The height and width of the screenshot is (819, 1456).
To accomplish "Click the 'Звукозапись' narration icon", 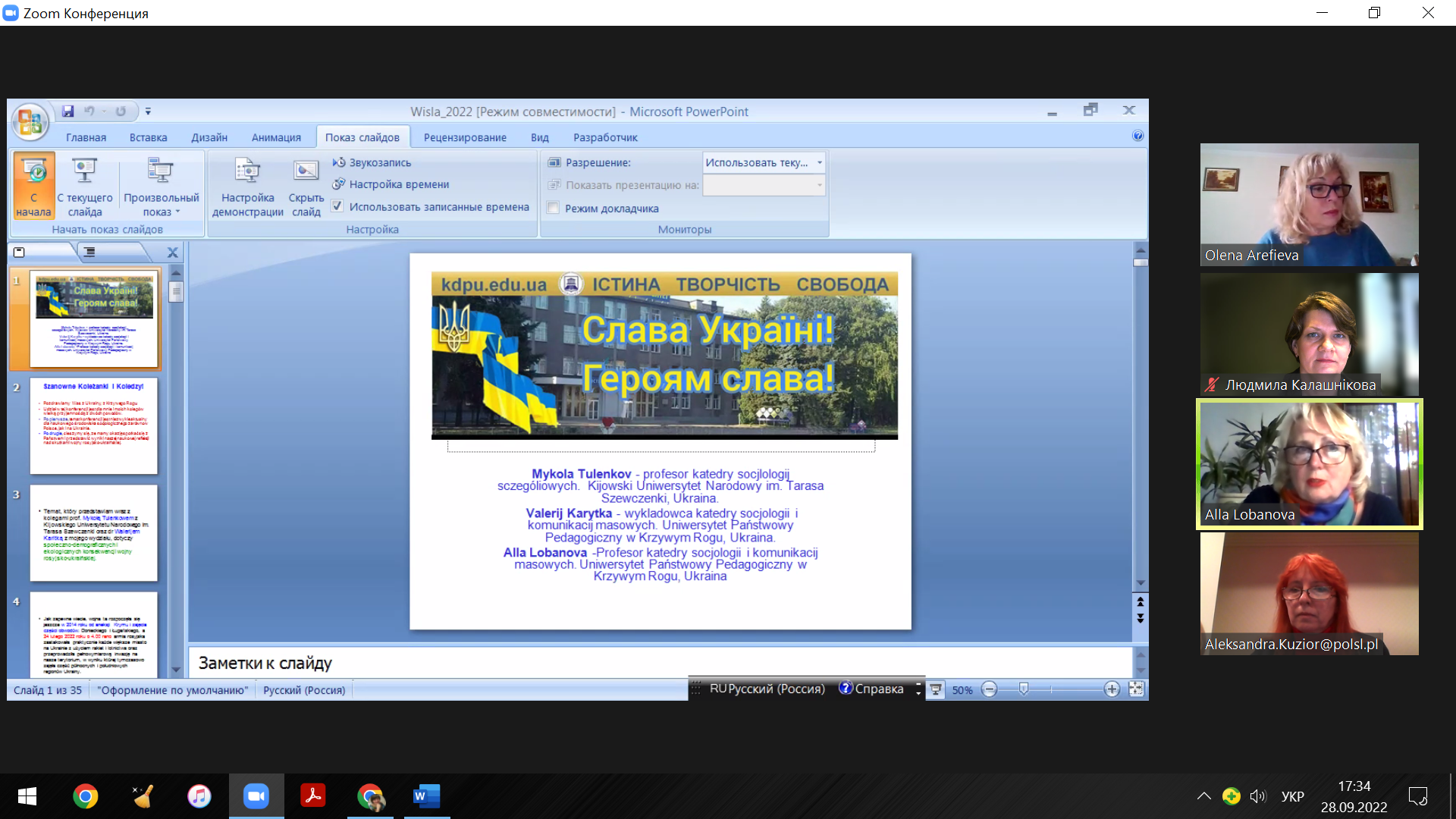I will 339,162.
